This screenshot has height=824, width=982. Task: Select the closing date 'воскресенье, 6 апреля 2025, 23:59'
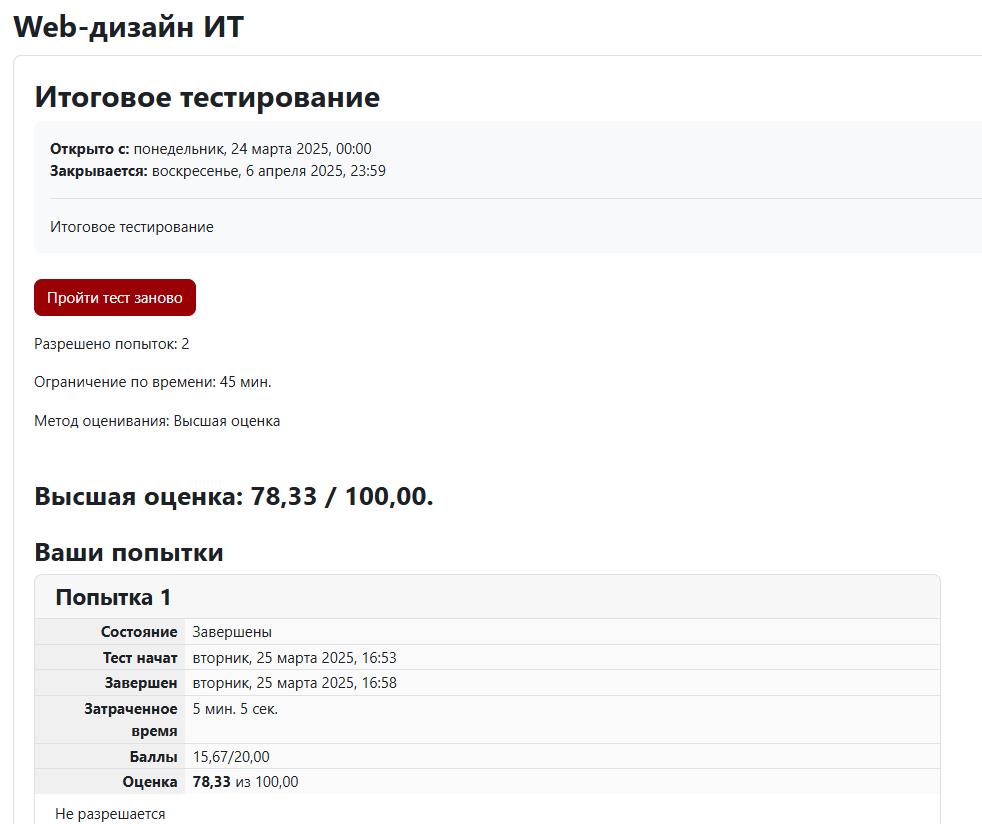pos(269,171)
